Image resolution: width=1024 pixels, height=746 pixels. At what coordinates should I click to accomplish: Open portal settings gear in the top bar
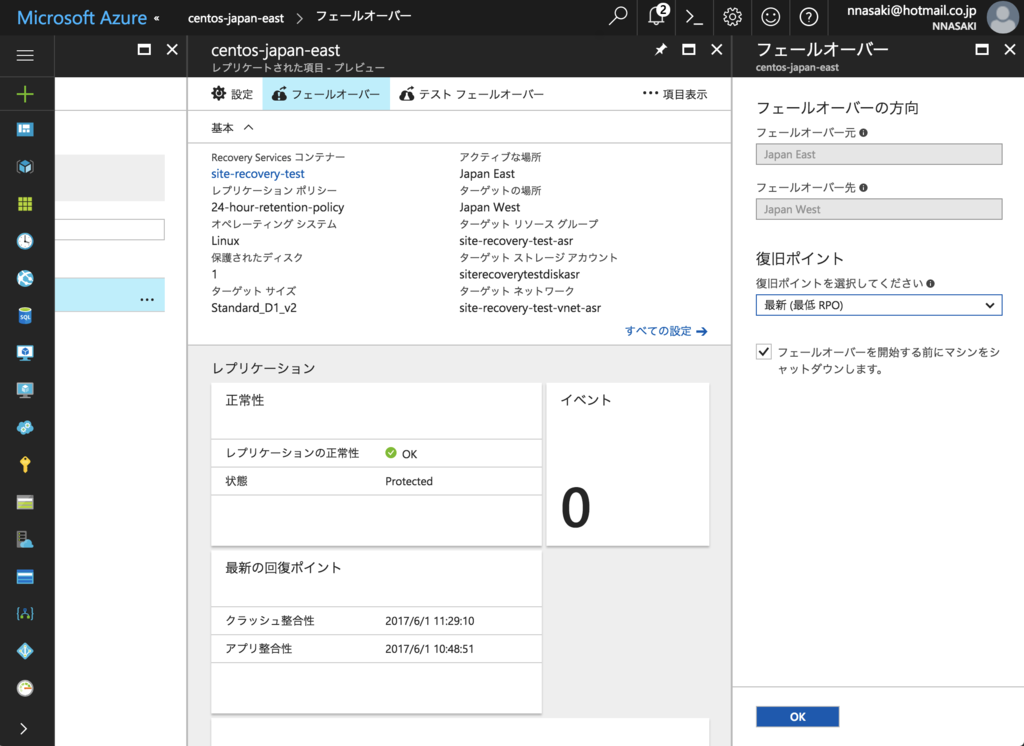pyautogui.click(x=732, y=17)
